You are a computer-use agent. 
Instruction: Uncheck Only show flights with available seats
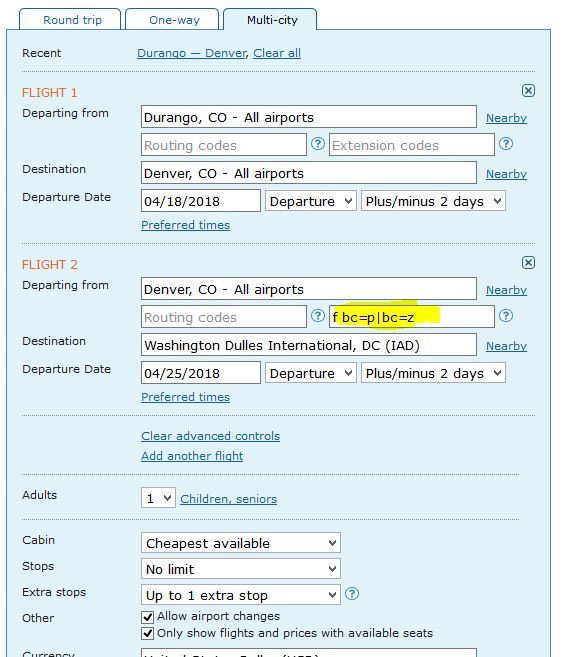click(x=148, y=633)
